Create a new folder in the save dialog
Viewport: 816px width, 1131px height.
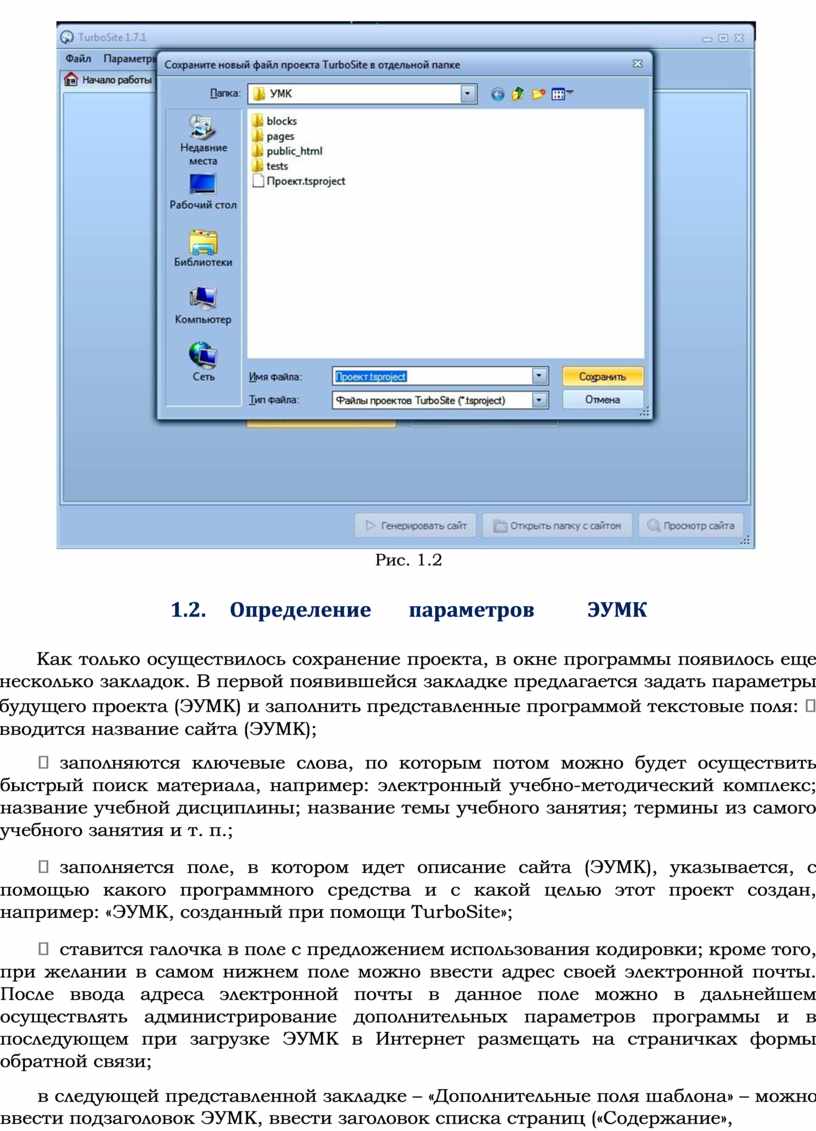point(538,94)
